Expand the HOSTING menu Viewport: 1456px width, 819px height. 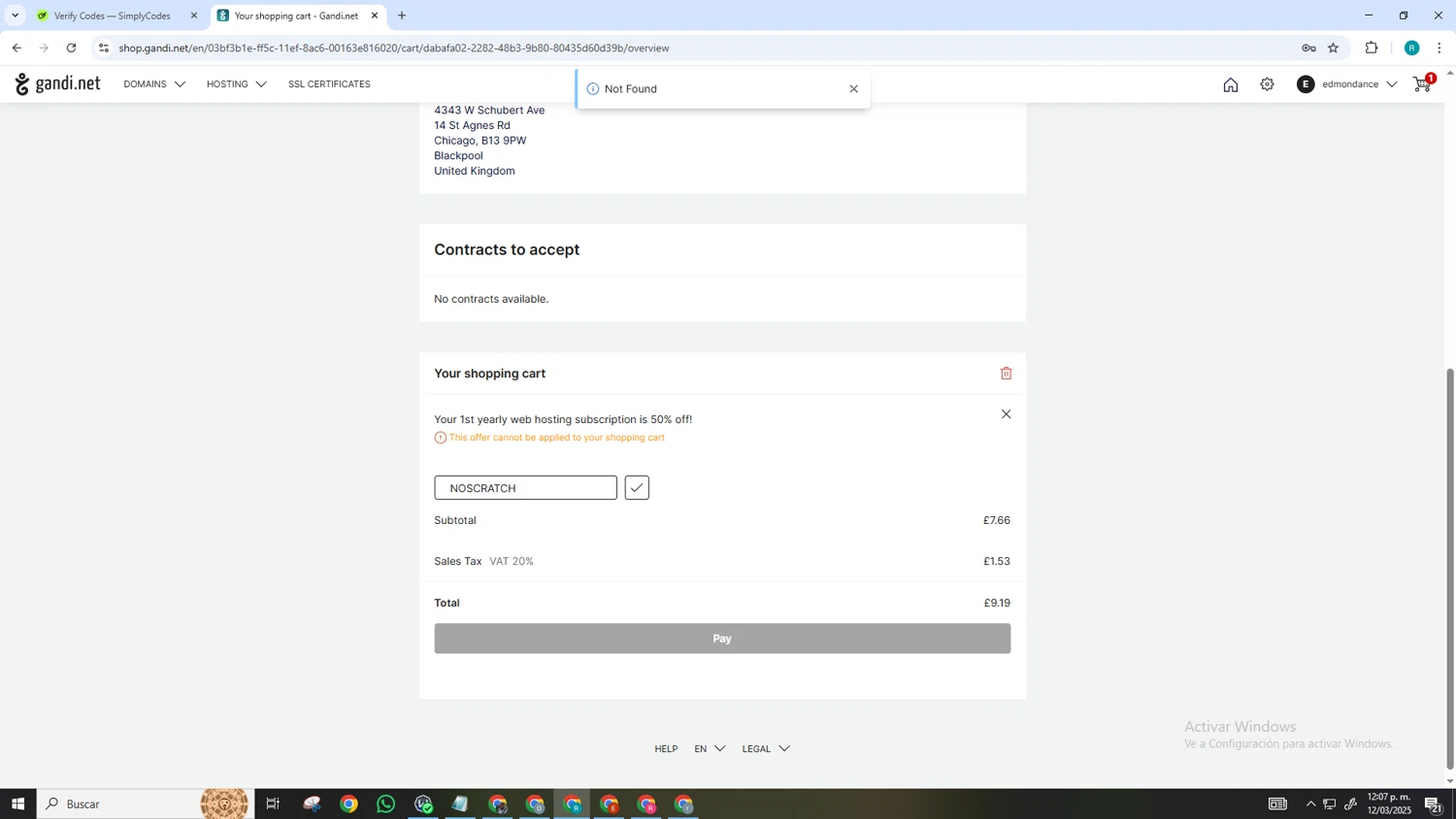[236, 84]
